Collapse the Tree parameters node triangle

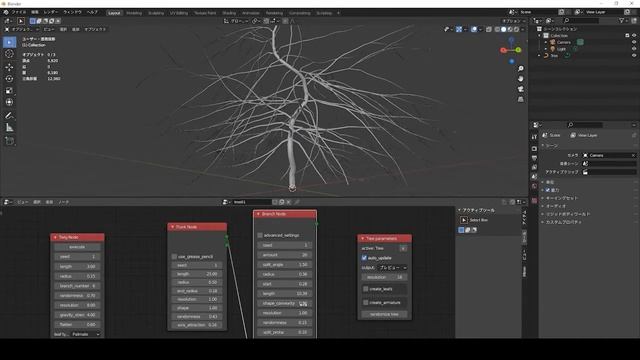(x=362, y=239)
